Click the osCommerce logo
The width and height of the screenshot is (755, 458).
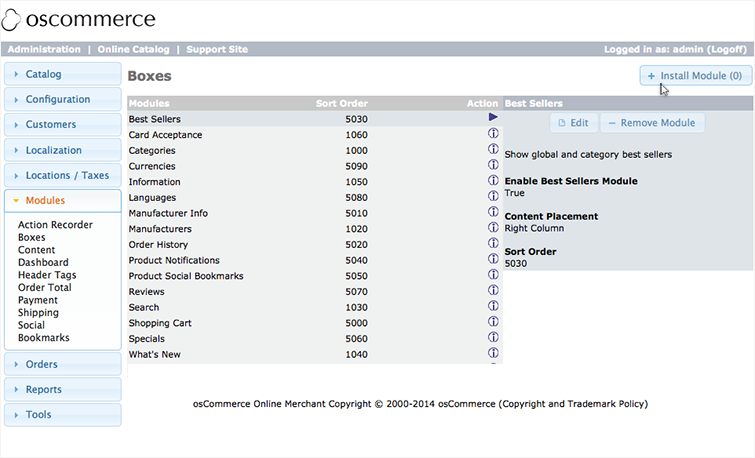78,19
